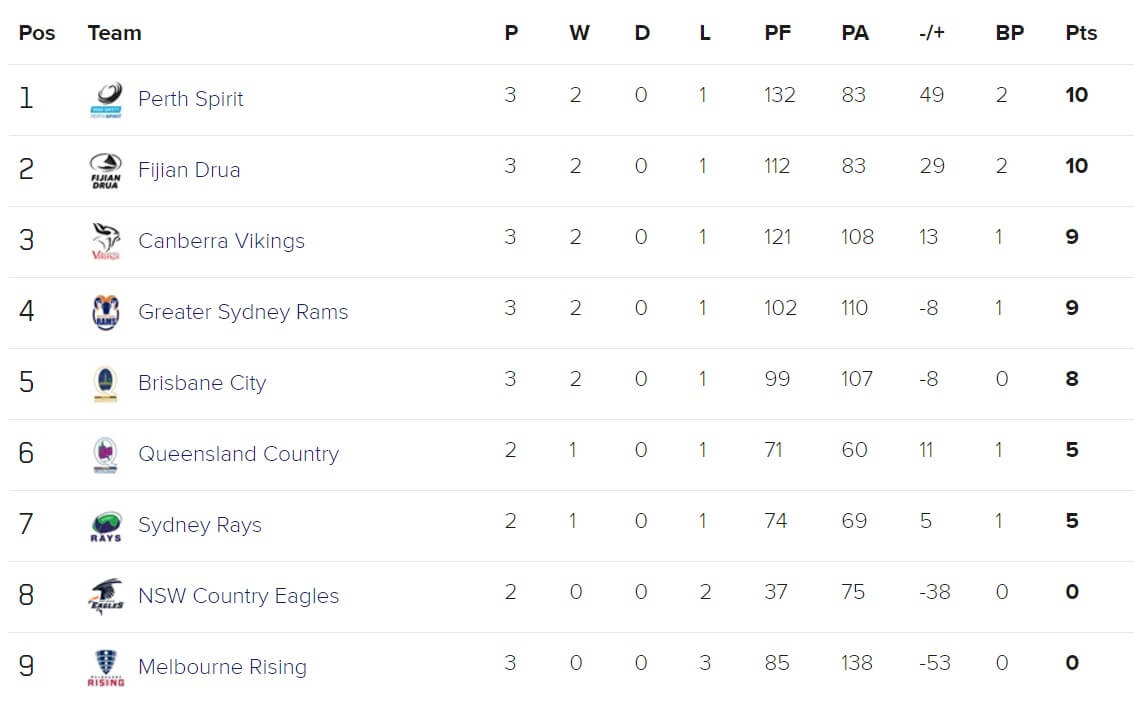Viewport: 1134px width, 721px height.
Task: Select the Melbourne Rising team name
Action: tap(222, 667)
